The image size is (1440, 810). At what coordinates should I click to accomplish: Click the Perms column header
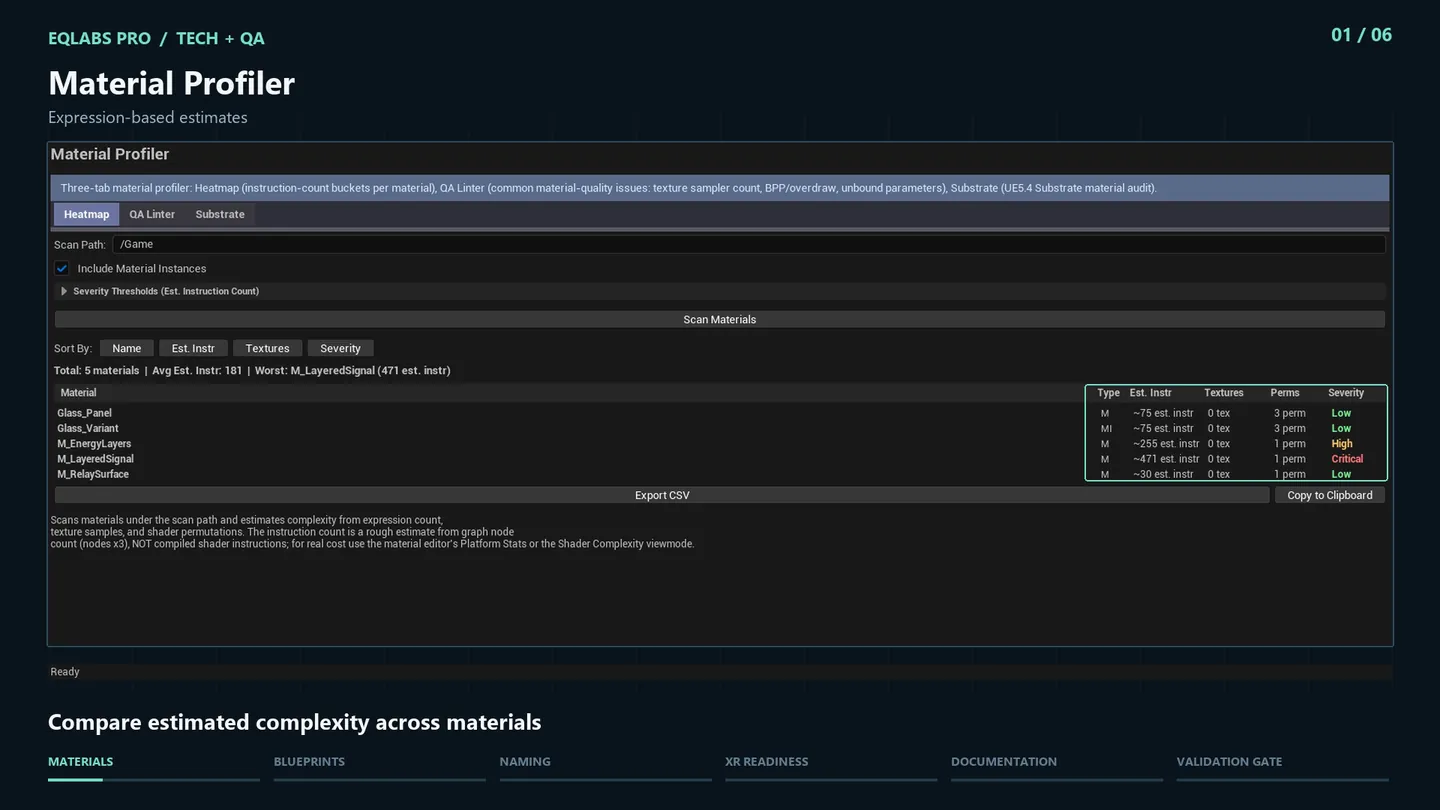click(x=1285, y=393)
